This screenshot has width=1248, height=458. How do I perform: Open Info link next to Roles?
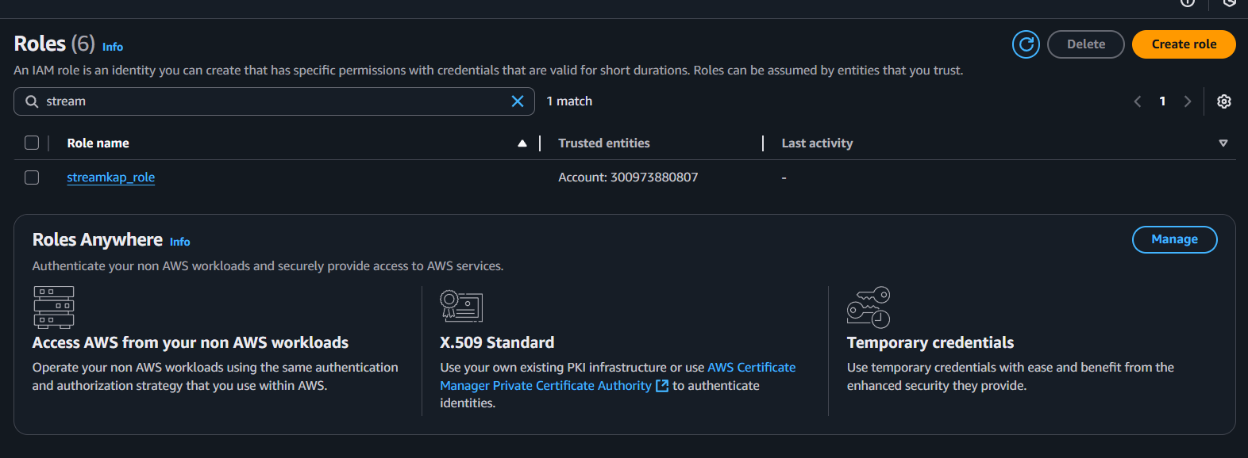(112, 47)
